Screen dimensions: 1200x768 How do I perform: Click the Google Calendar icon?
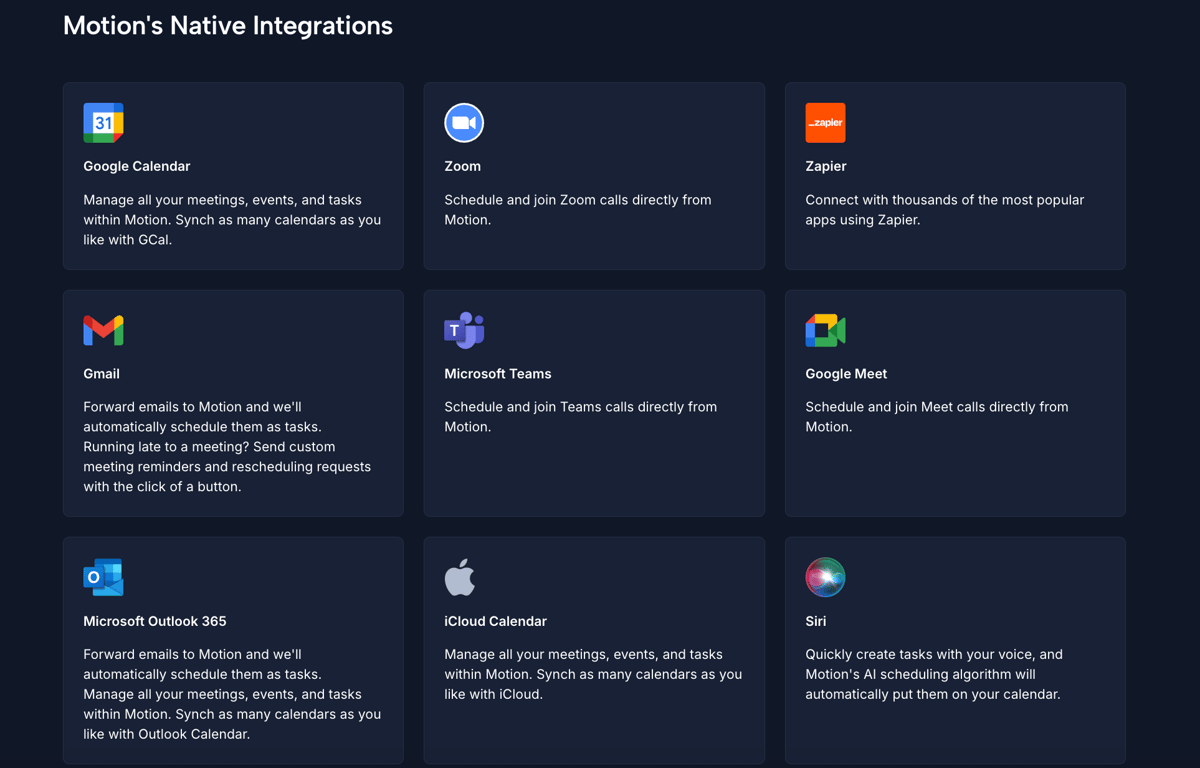[x=103, y=123]
